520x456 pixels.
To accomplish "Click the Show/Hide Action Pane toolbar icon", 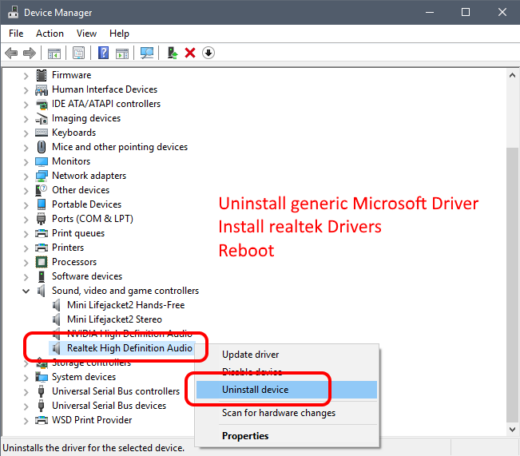I will [x=122, y=53].
